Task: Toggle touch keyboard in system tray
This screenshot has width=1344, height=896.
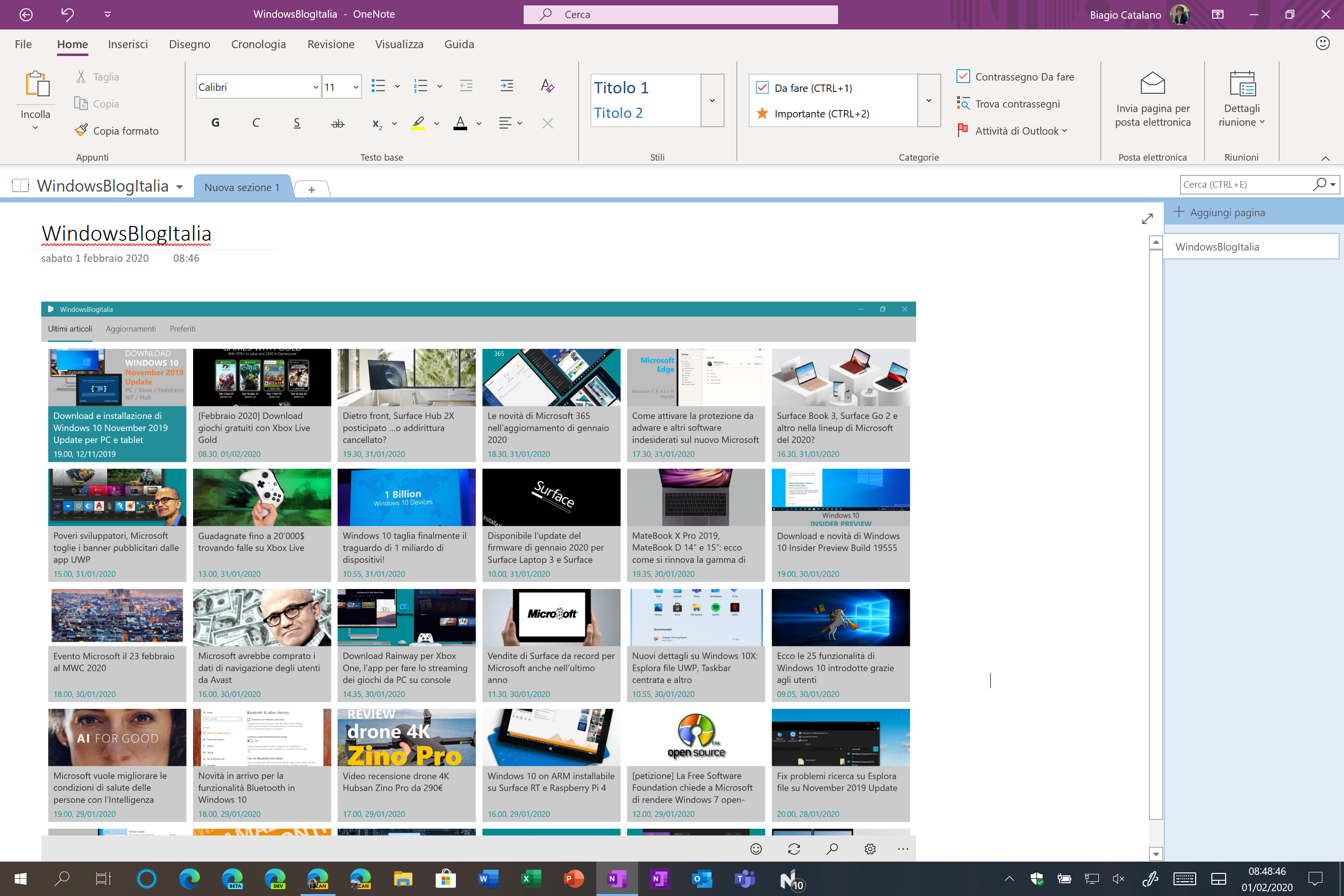Action: (1184, 879)
